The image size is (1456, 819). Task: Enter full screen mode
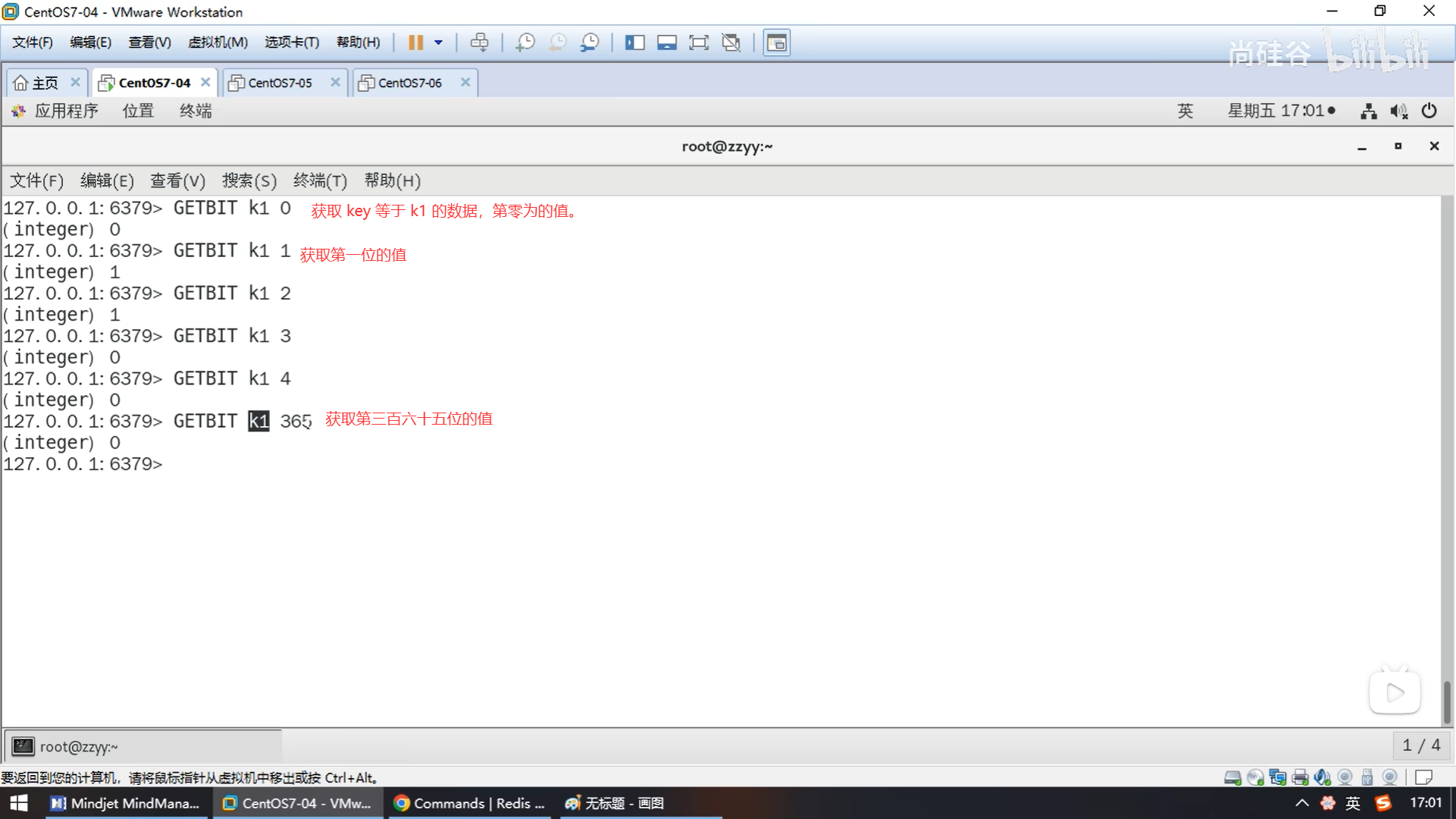698,42
